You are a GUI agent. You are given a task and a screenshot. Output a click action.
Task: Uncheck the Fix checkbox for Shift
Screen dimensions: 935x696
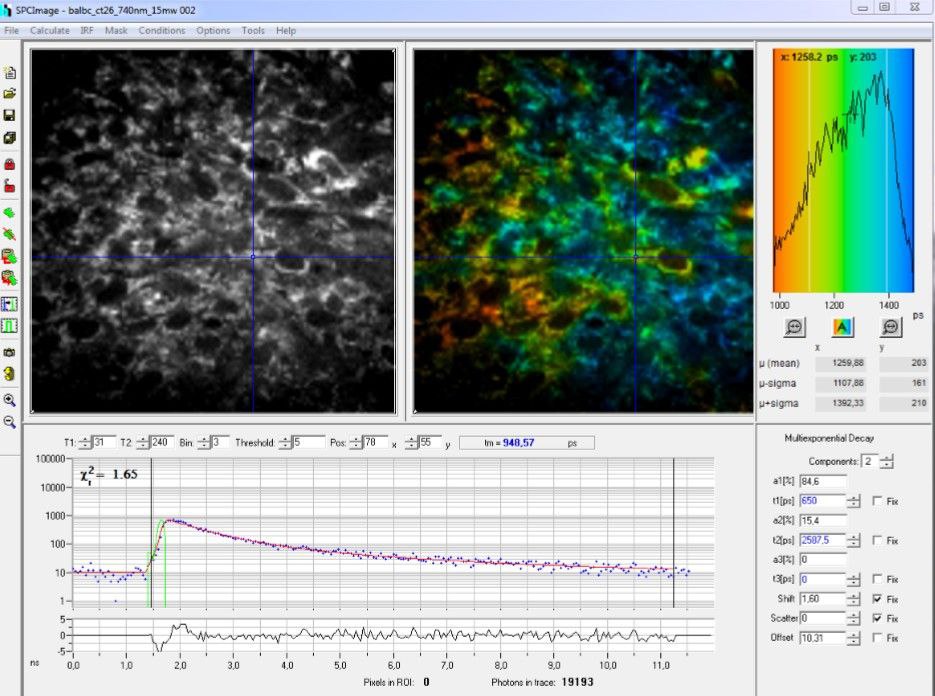tap(877, 599)
